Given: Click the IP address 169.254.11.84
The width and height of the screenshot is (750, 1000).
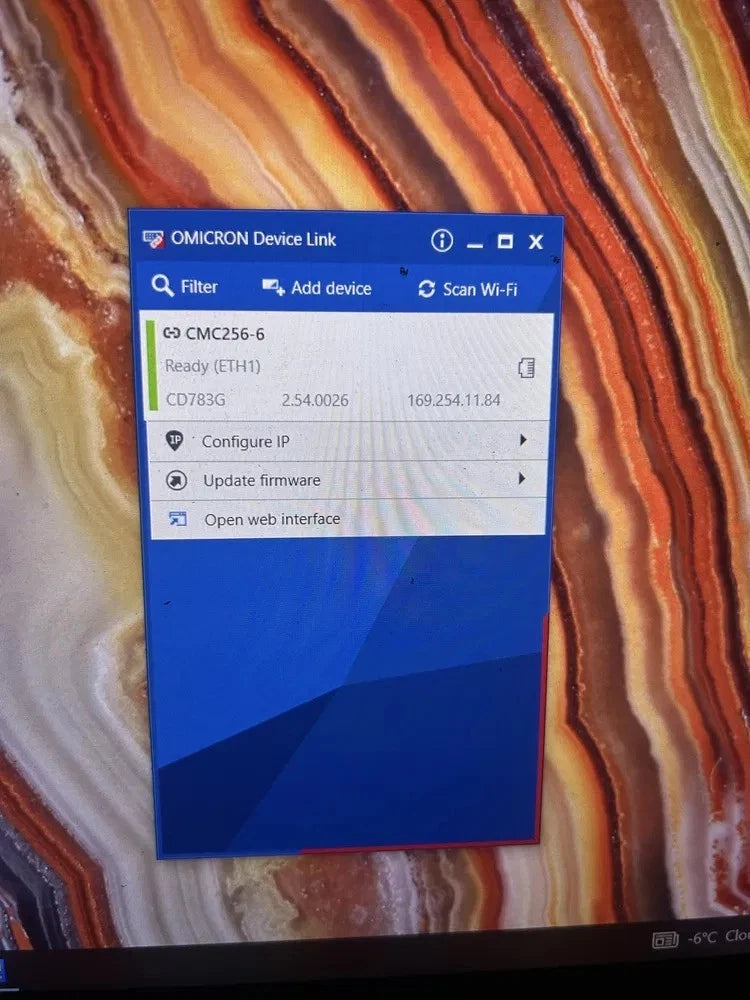Looking at the screenshot, I should pyautogui.click(x=453, y=401).
